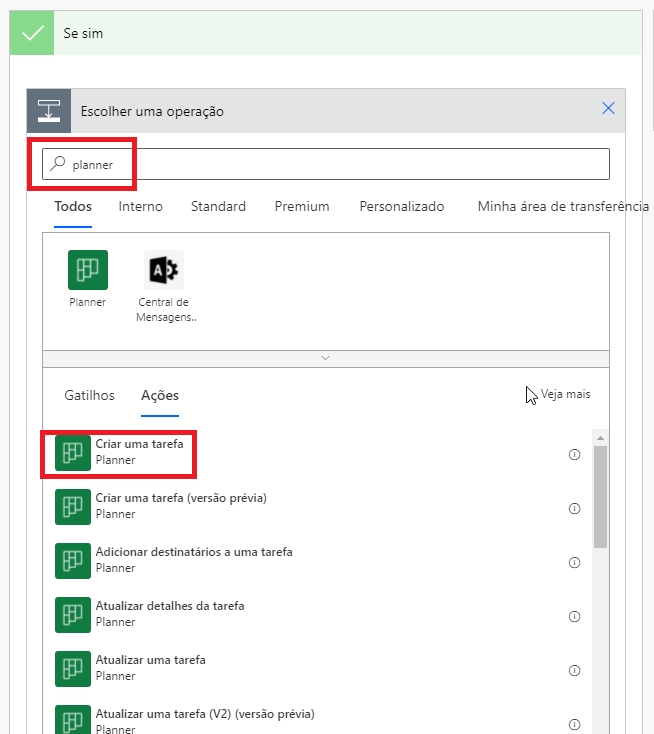654x734 pixels.
Task: Choose Criar uma tarefa (versão prévia) action
Action: click(317, 507)
